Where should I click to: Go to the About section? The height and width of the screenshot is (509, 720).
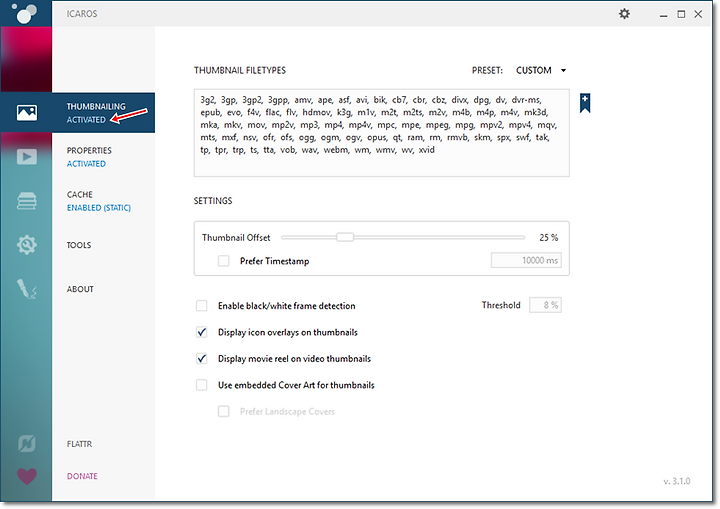tap(80, 289)
